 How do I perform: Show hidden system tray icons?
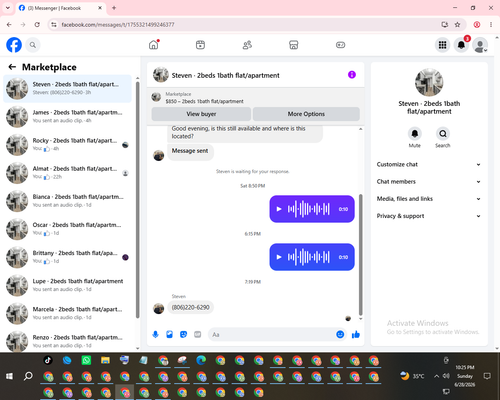pos(436,376)
